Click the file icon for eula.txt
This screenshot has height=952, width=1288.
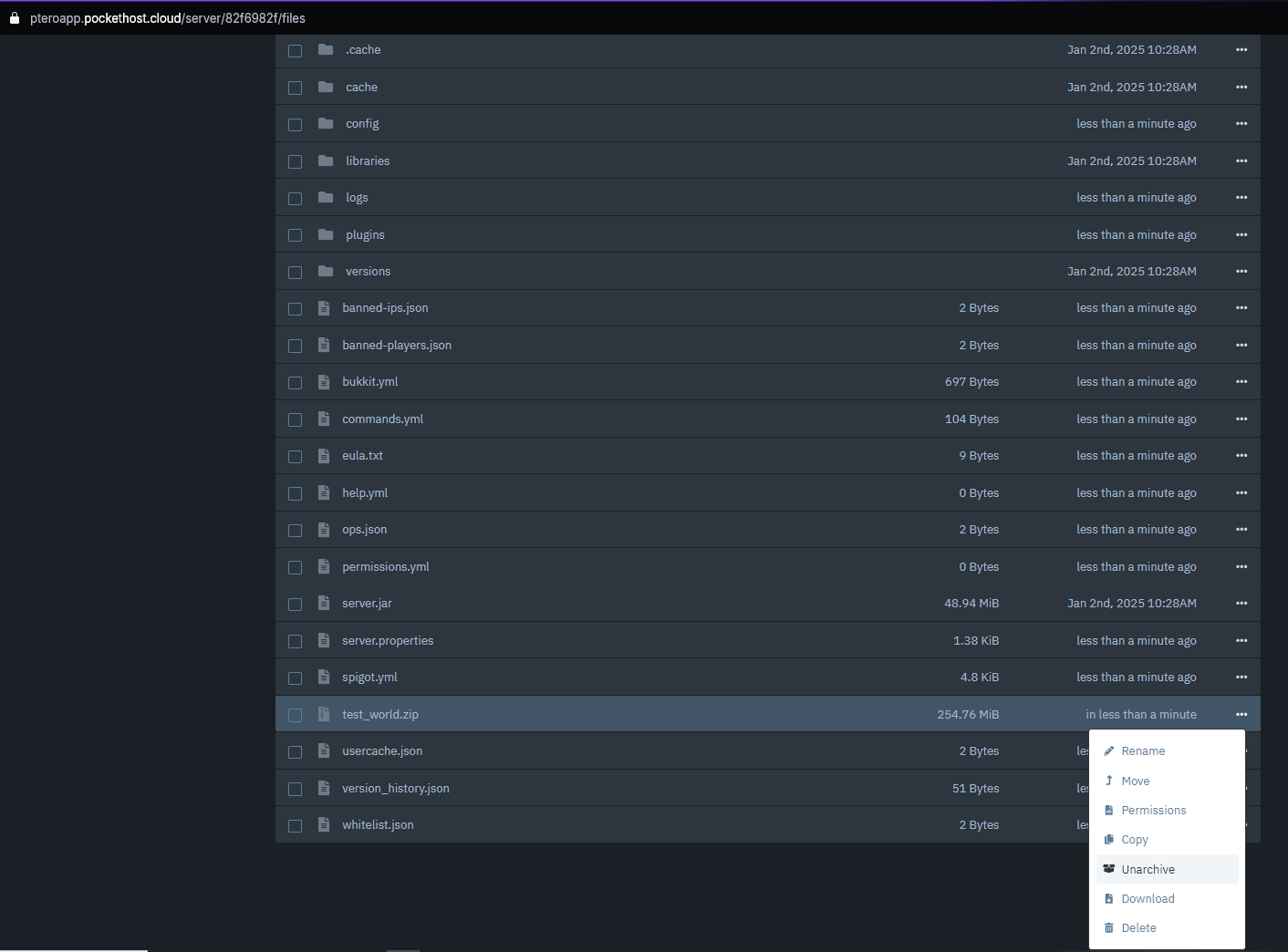(x=324, y=456)
